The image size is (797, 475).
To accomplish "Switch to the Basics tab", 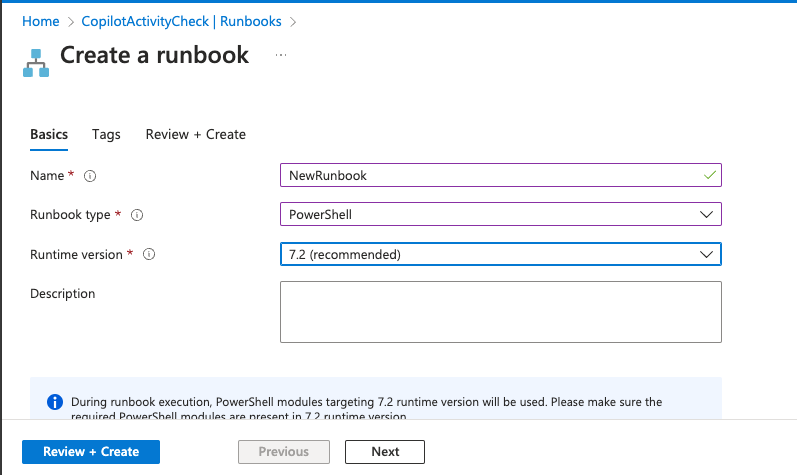I will (x=49, y=134).
